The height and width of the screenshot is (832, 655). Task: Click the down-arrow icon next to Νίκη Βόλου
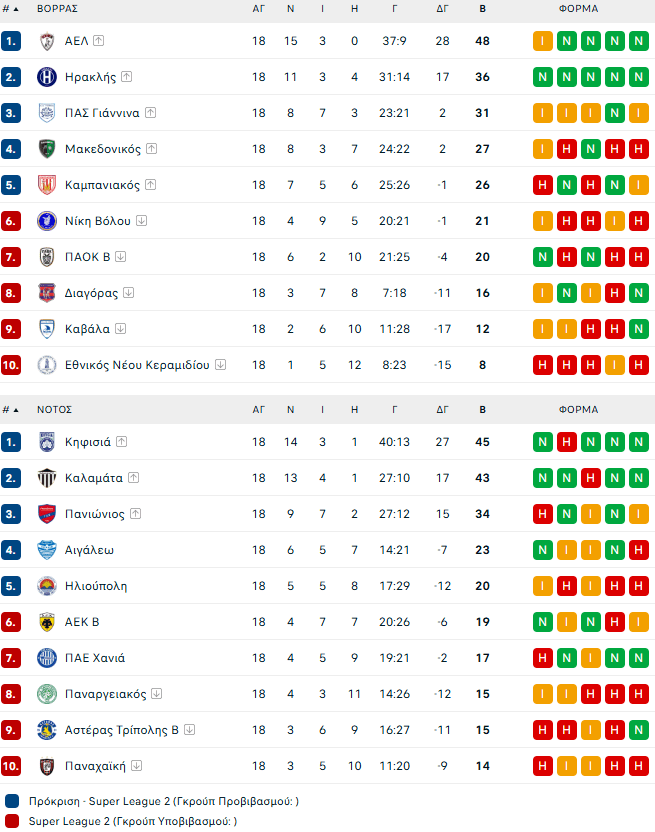(x=141, y=221)
